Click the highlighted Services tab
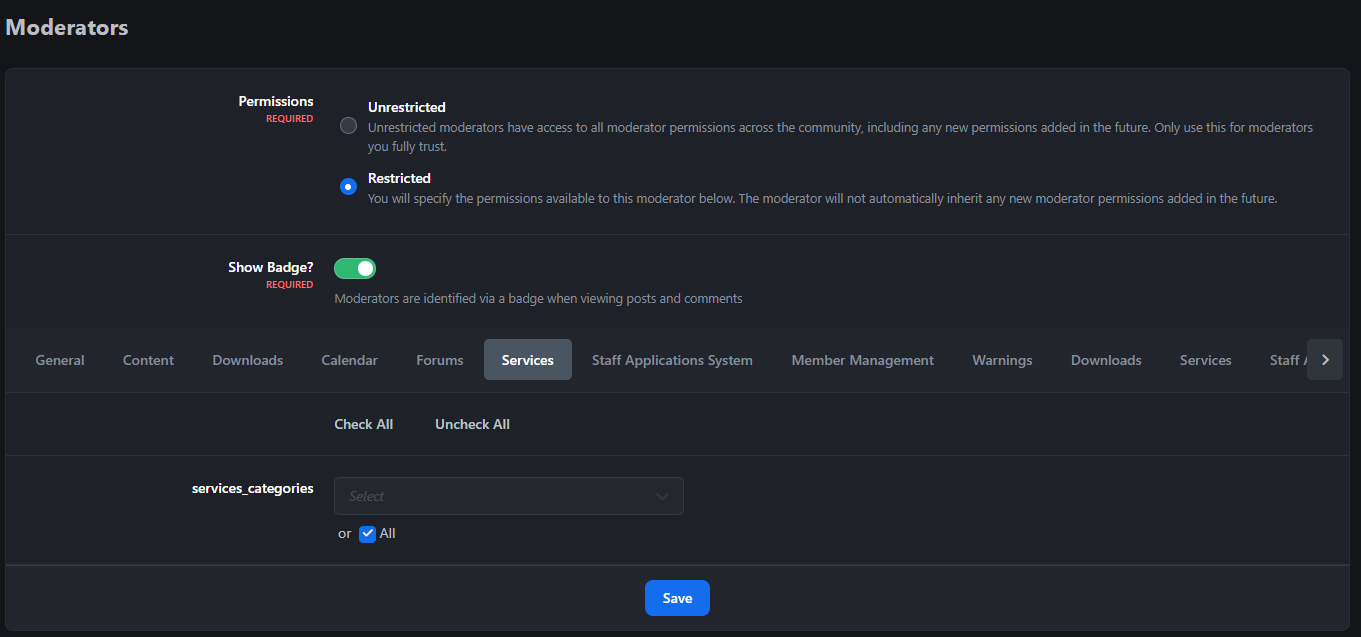This screenshot has width=1361, height=637. coord(527,360)
